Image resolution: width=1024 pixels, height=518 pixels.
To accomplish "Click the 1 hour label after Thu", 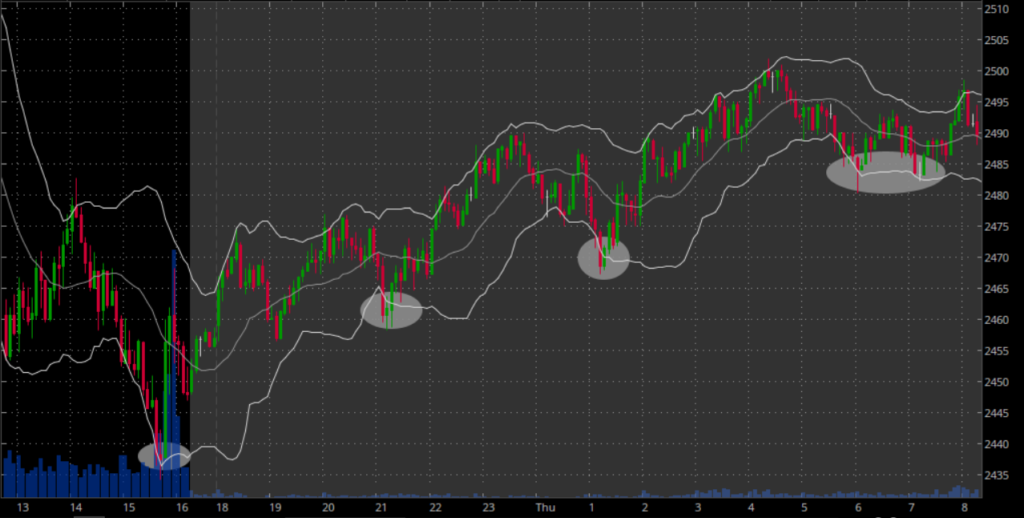I will 592,508.
